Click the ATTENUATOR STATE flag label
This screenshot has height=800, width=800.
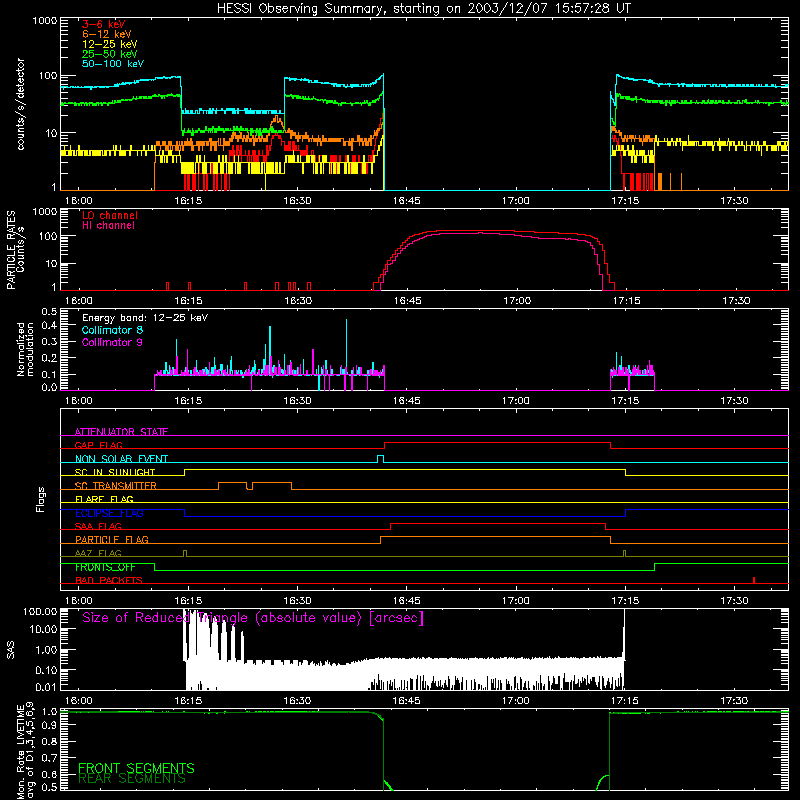(x=121, y=432)
